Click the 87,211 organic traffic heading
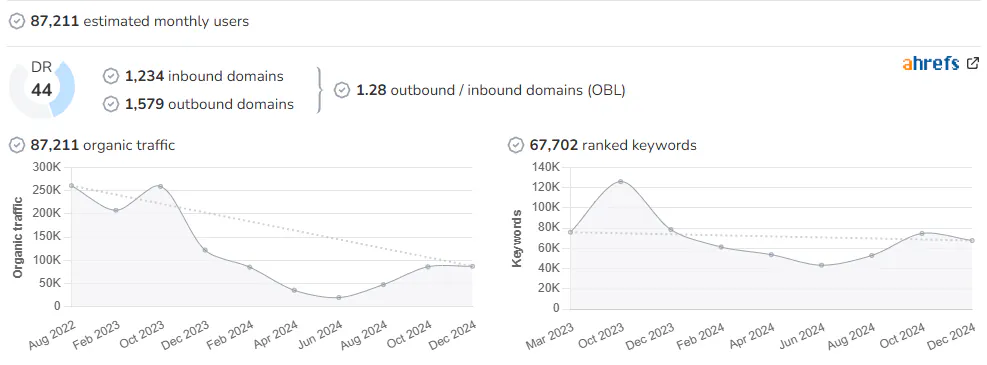The image size is (987, 365). tap(103, 145)
